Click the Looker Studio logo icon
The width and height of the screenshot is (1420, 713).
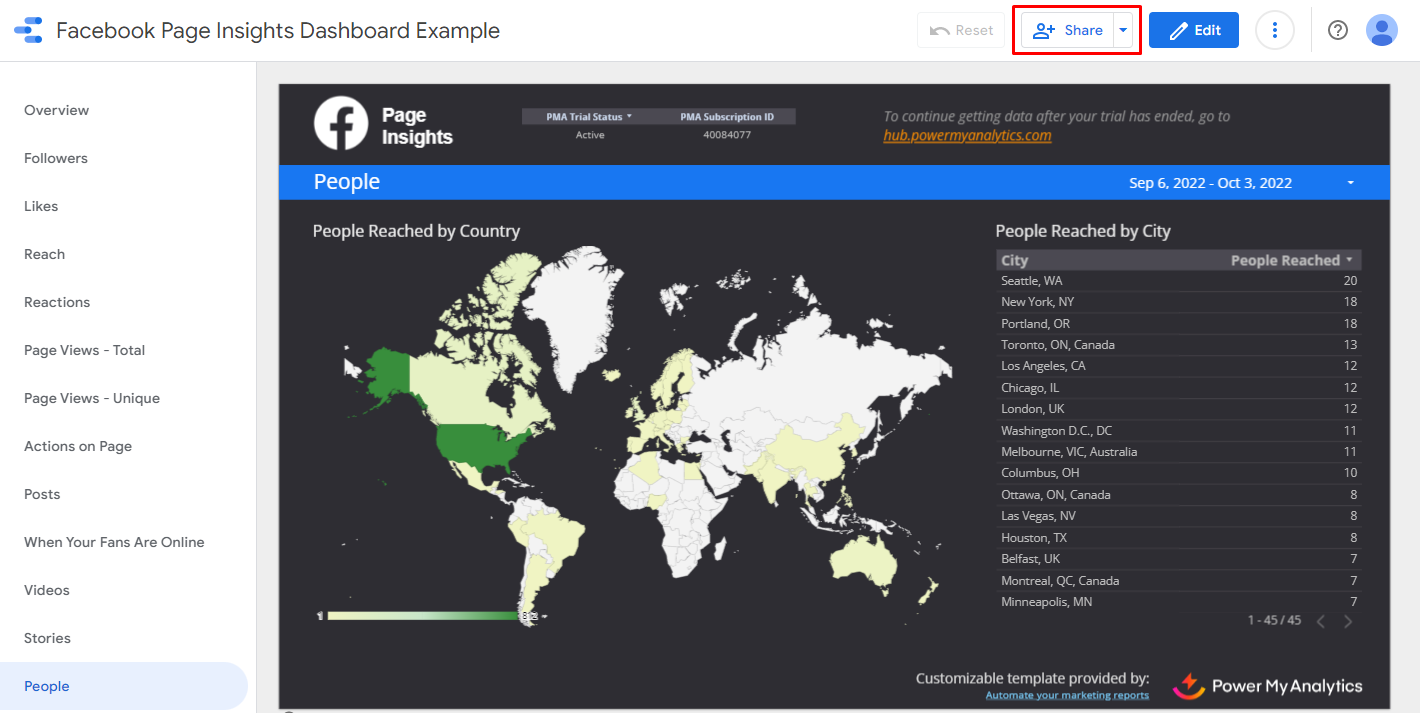pos(28,31)
